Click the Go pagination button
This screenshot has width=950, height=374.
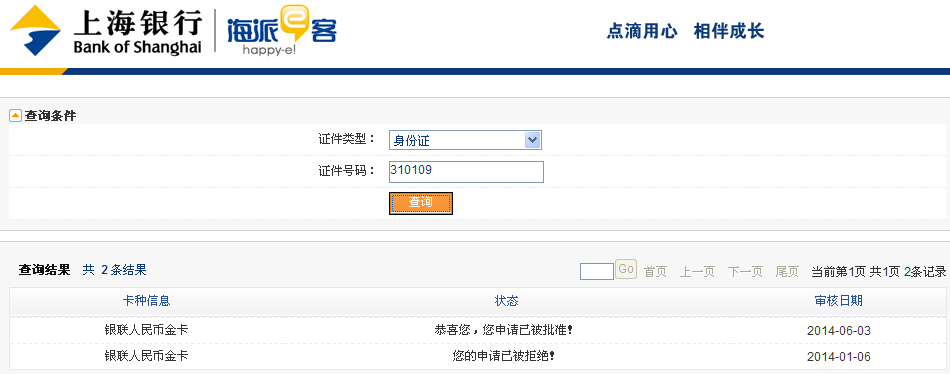pos(626,269)
